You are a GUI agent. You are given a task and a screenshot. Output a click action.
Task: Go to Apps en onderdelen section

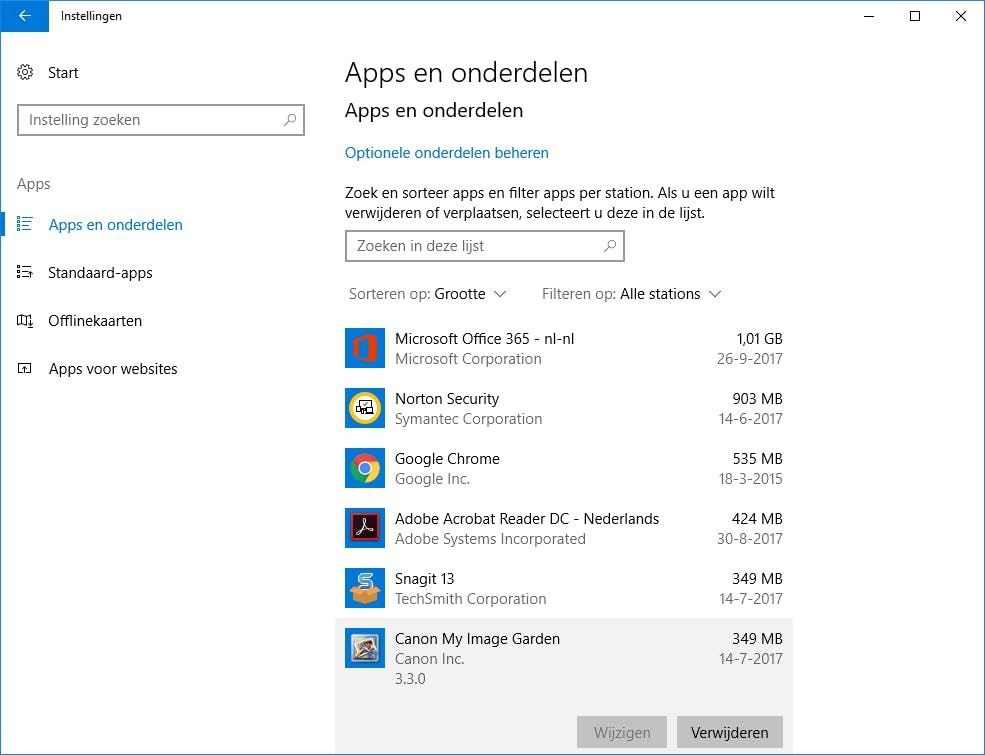(116, 224)
